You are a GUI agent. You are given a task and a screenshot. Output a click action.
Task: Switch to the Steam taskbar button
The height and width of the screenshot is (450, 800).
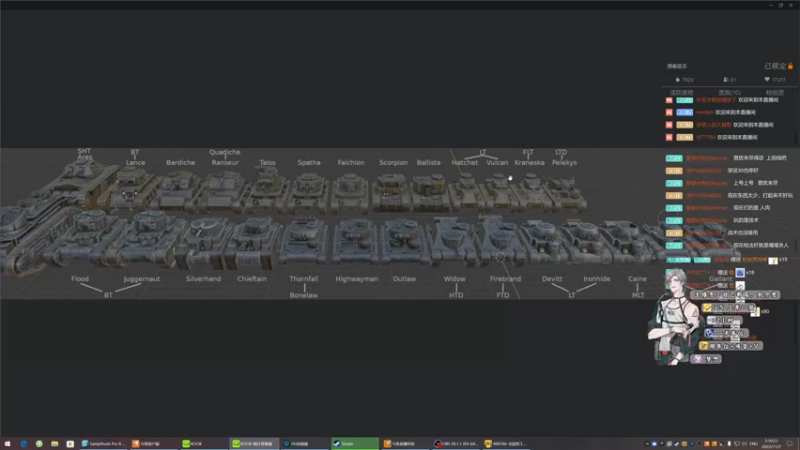point(355,444)
